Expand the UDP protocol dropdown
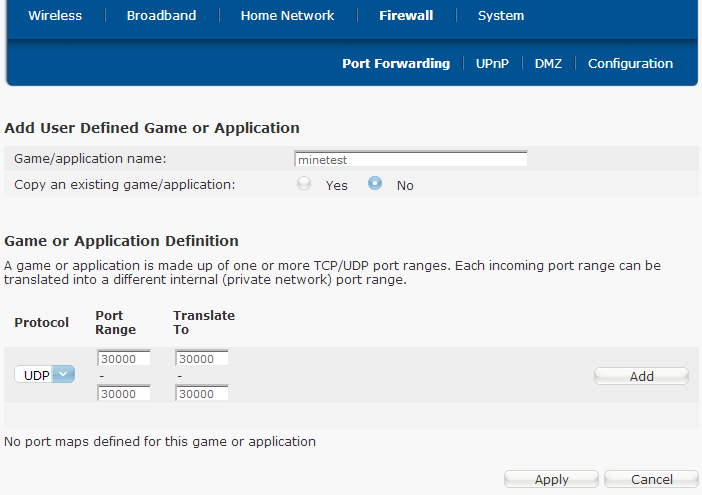 (x=45, y=375)
